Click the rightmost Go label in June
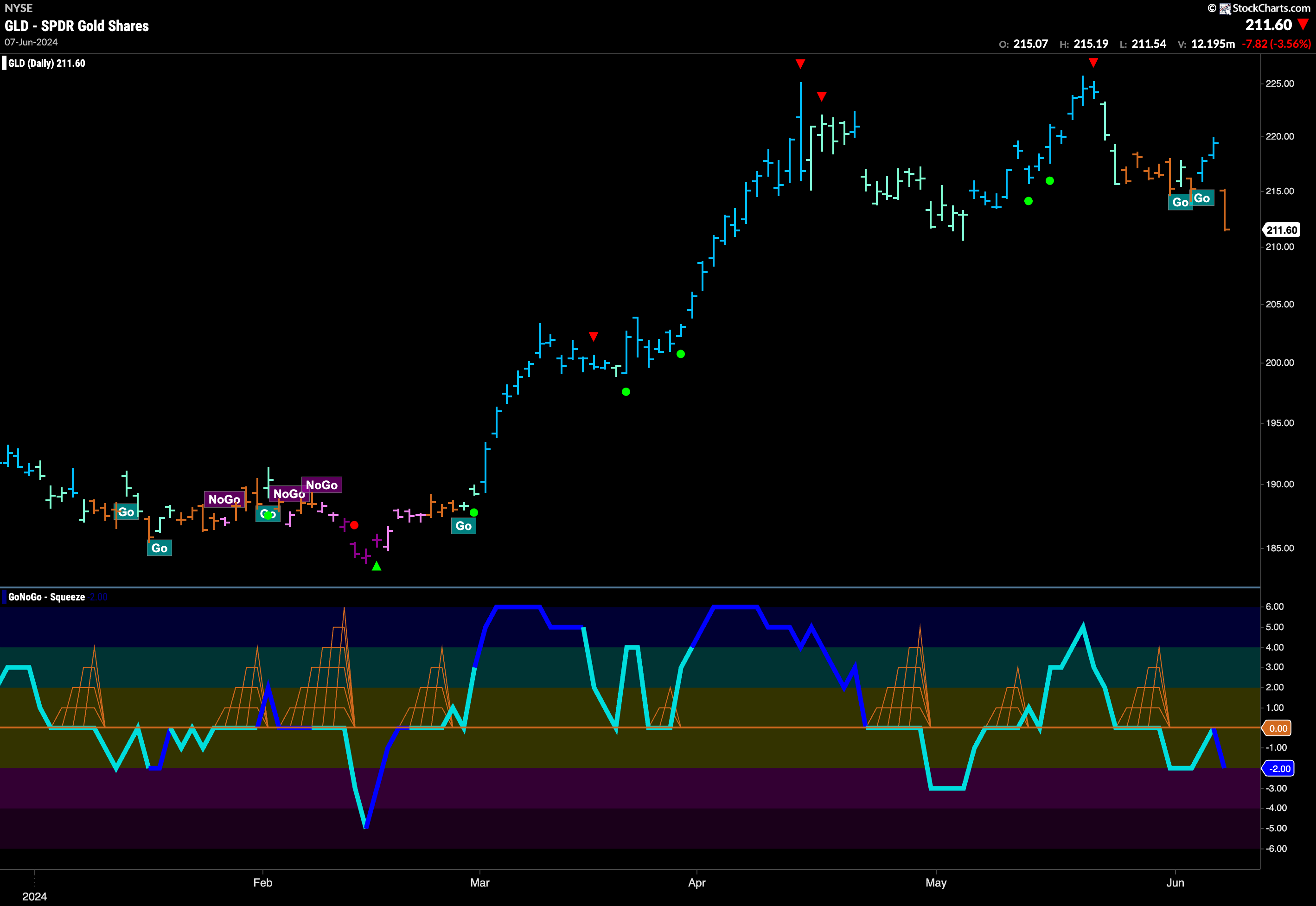Image resolution: width=1316 pixels, height=906 pixels. tap(1201, 198)
